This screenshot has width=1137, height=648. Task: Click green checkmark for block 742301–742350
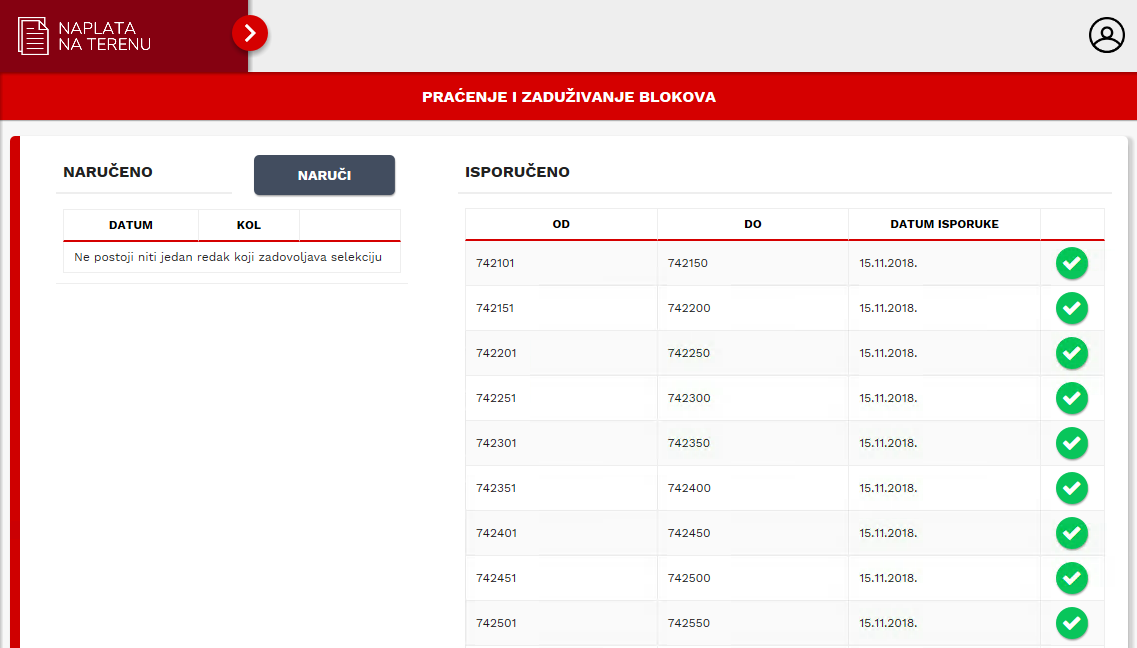point(1072,443)
